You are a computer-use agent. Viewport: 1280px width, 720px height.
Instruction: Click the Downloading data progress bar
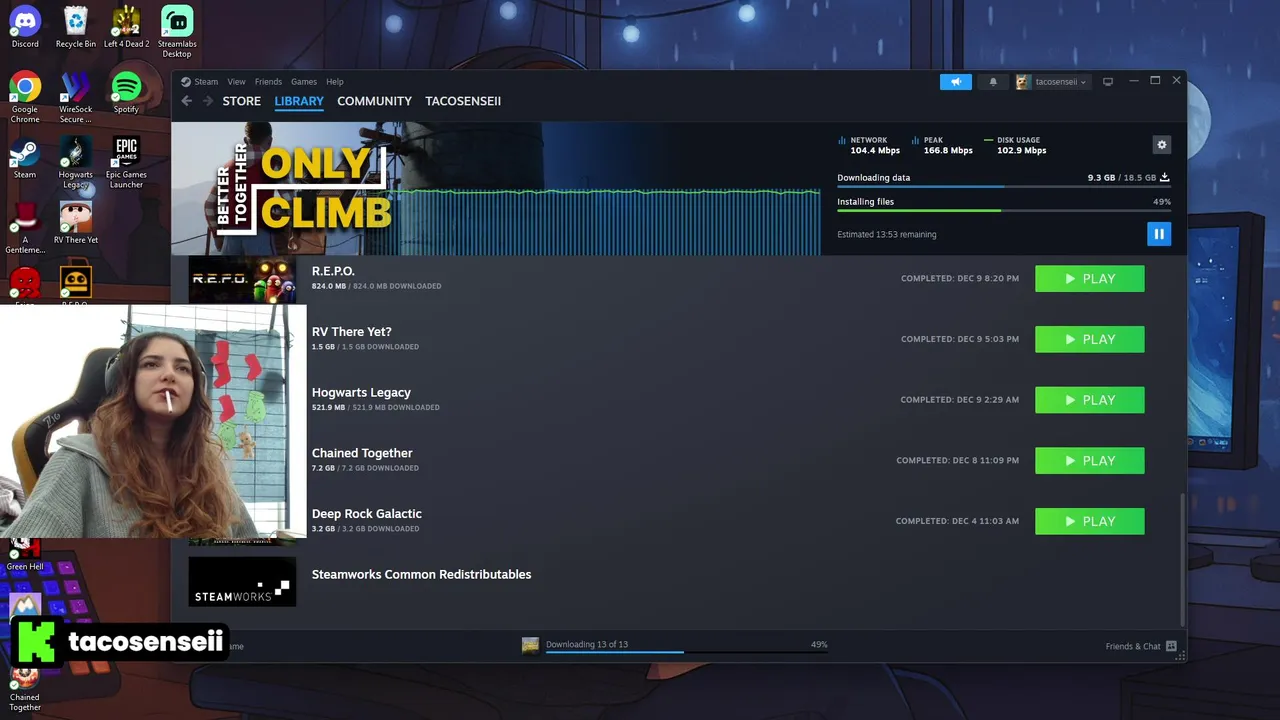click(1004, 187)
